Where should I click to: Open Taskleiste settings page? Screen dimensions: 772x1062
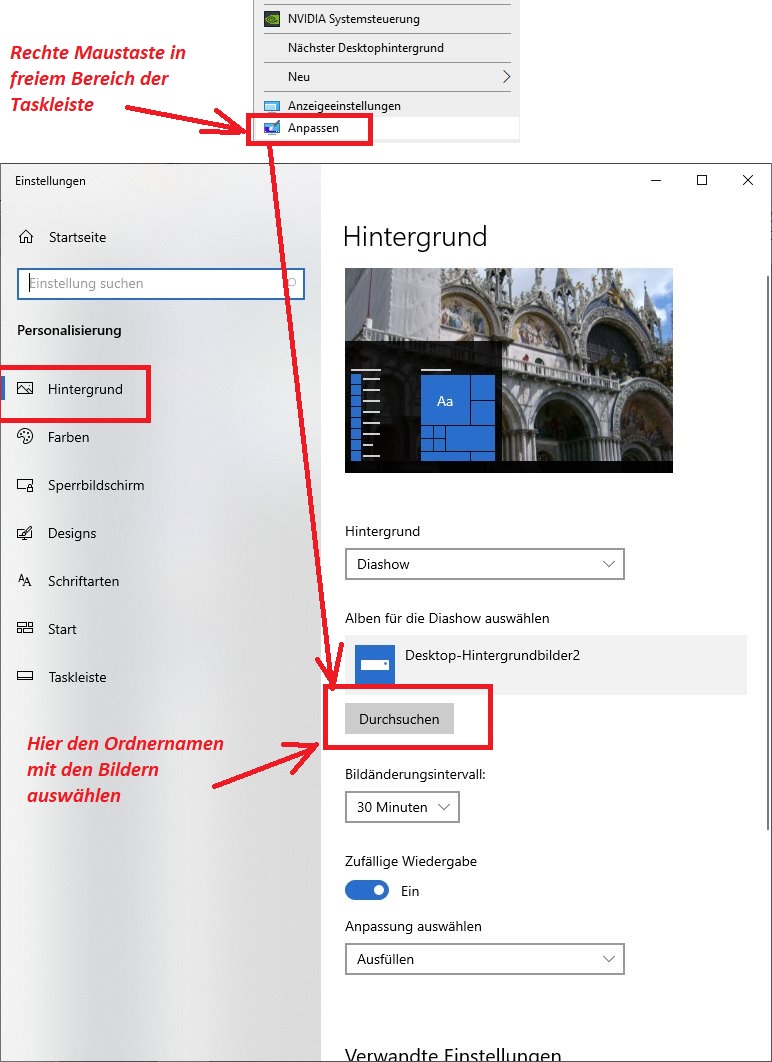click(x=160, y=677)
